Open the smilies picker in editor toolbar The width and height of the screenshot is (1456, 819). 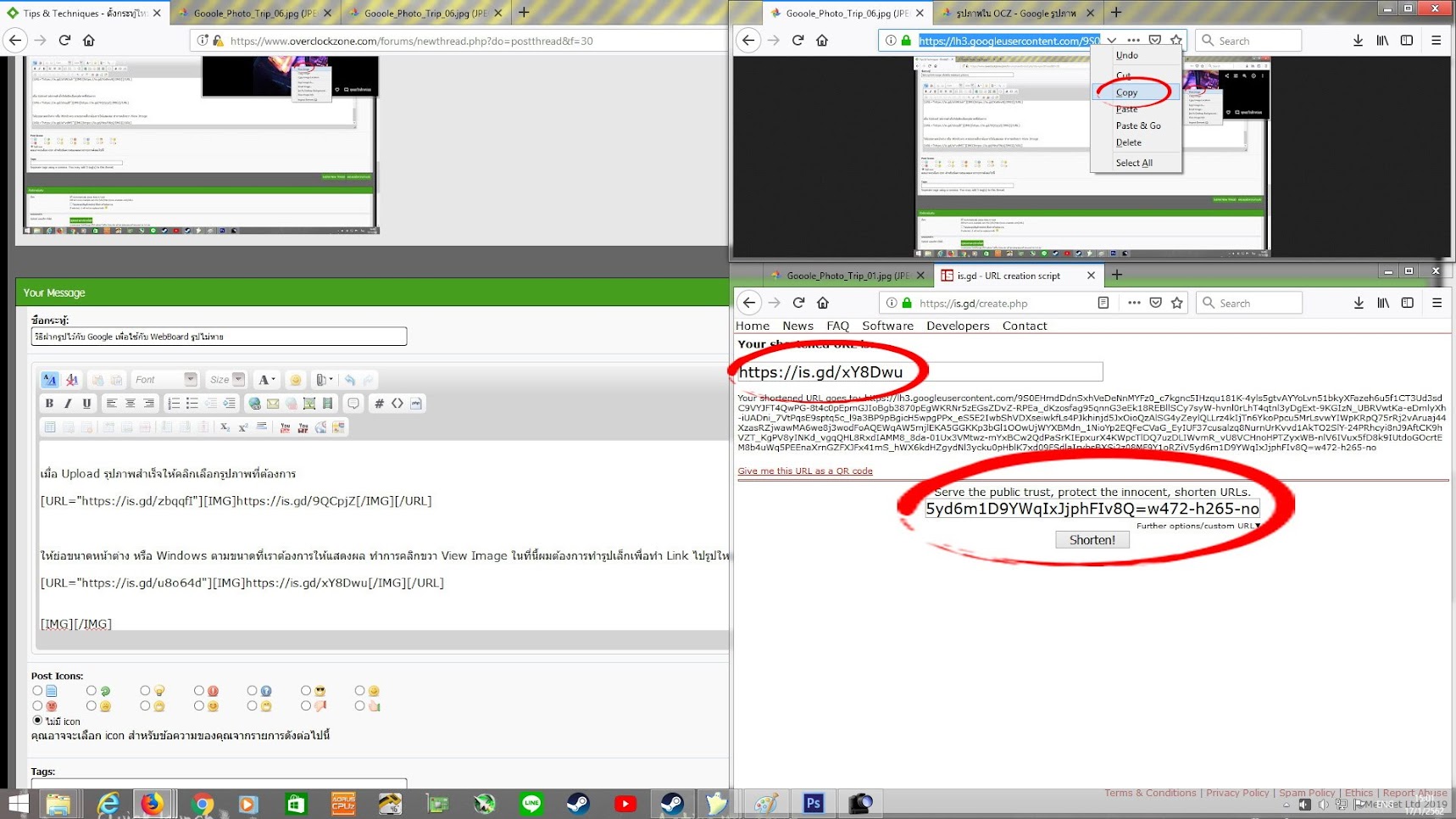(x=295, y=380)
